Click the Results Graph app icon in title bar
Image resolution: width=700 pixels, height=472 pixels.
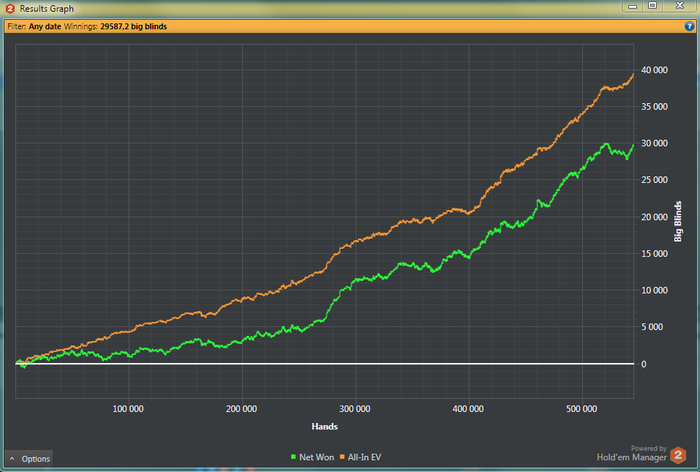point(10,8)
